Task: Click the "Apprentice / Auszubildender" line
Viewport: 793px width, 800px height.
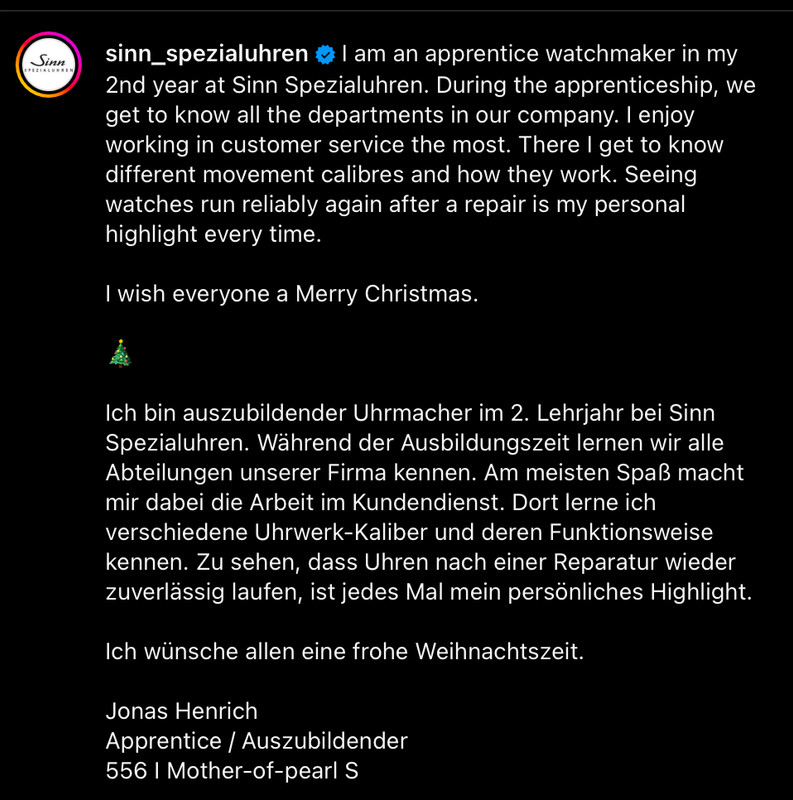Action: tap(257, 741)
